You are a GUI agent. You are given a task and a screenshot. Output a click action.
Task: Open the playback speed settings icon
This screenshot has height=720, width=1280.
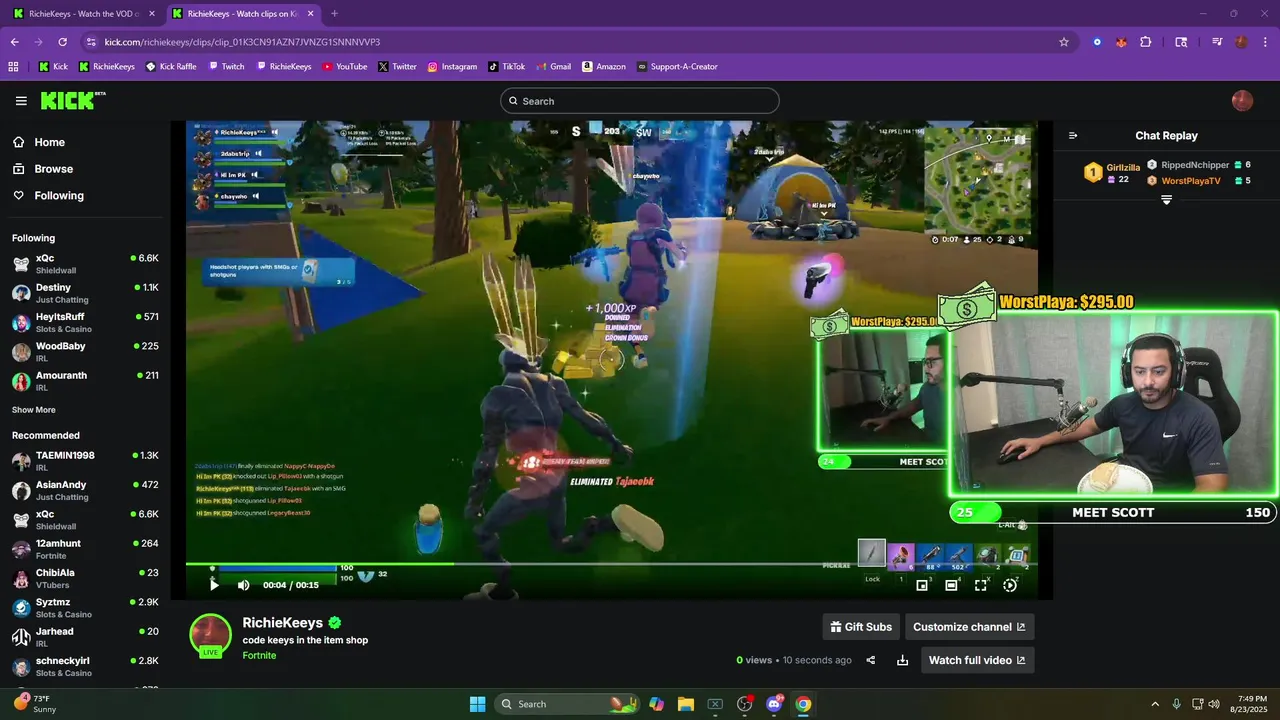1010,585
